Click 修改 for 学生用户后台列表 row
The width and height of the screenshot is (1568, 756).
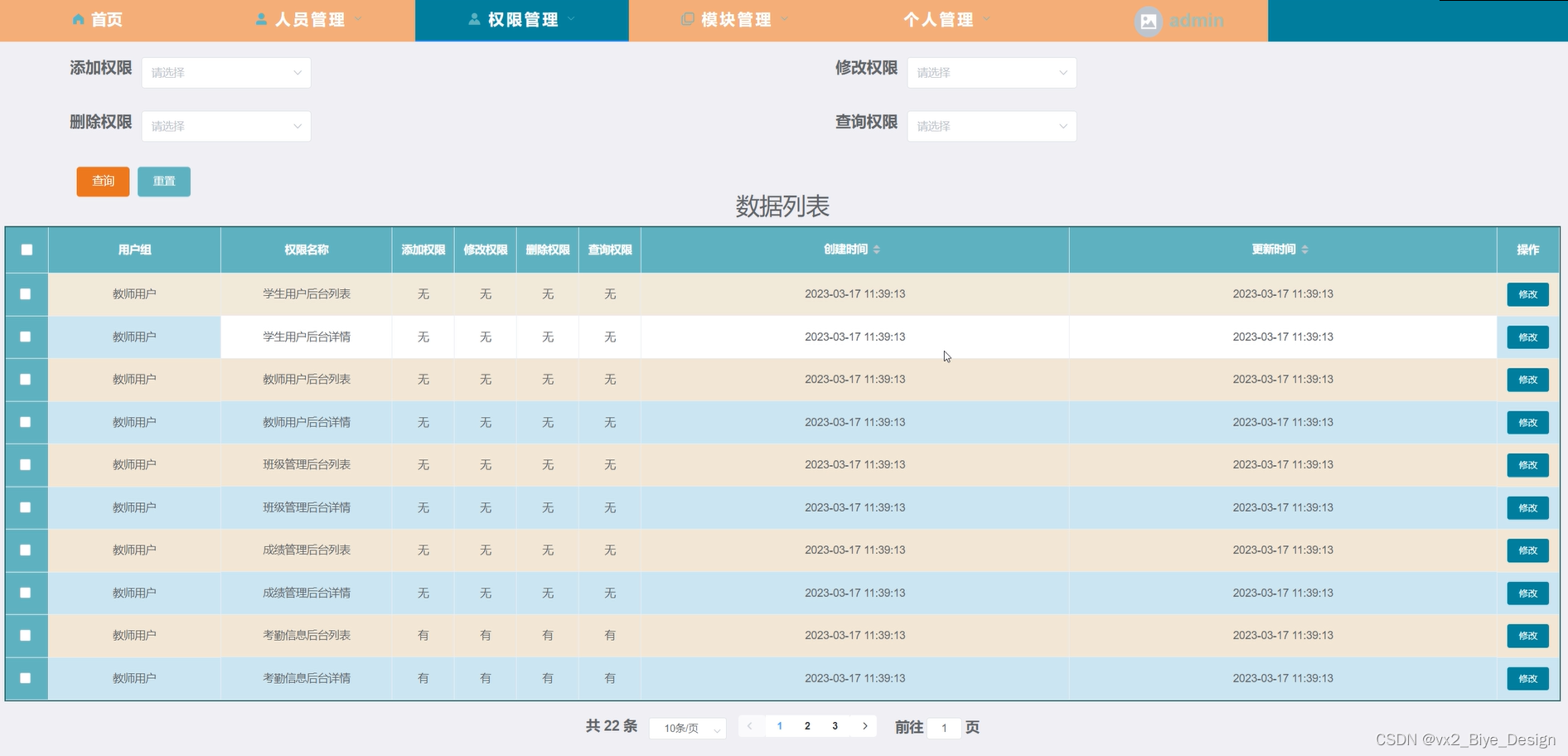pos(1527,294)
